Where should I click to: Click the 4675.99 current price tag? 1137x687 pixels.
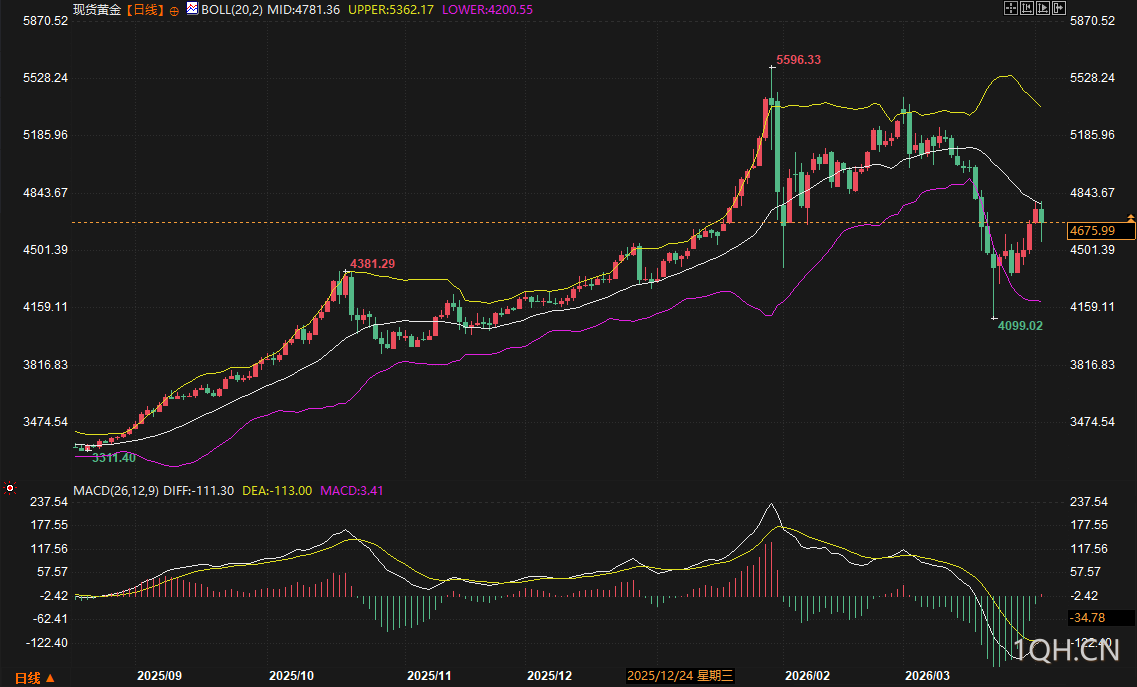(1101, 231)
